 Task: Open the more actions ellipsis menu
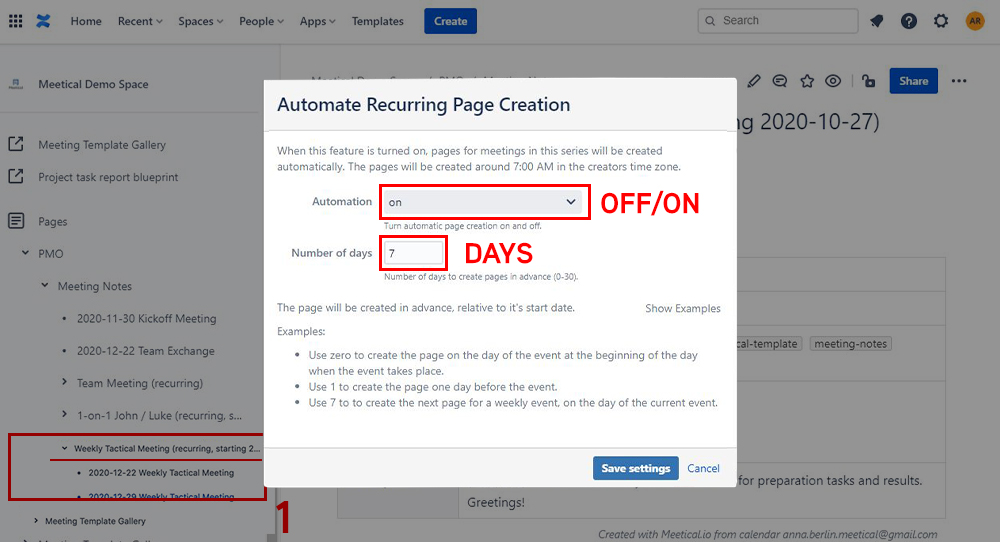[x=959, y=81]
